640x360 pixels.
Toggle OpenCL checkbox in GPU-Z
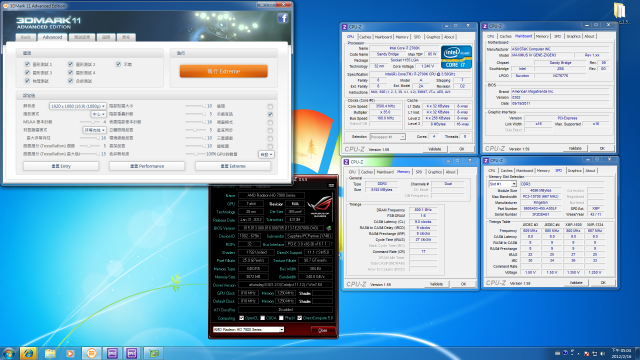tap(242, 318)
